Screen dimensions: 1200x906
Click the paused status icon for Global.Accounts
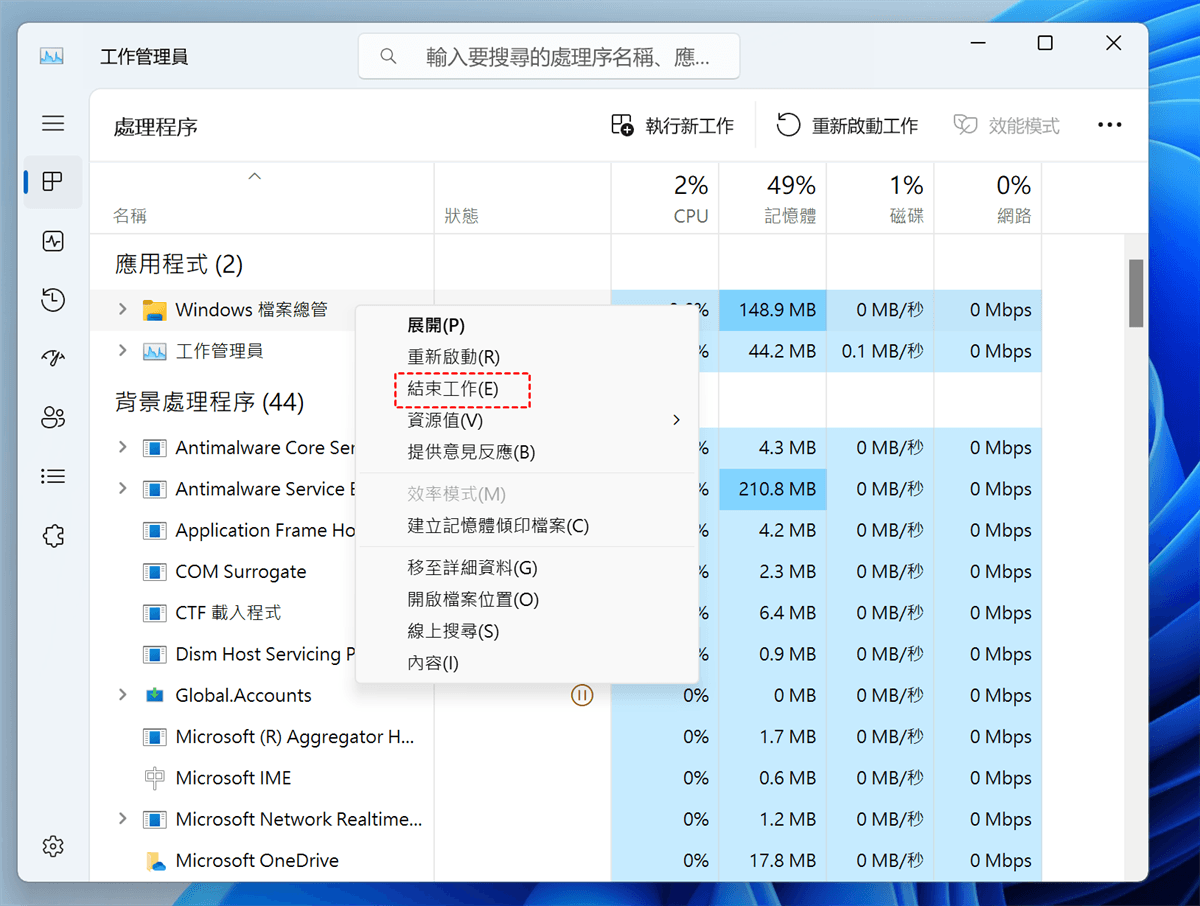point(582,695)
